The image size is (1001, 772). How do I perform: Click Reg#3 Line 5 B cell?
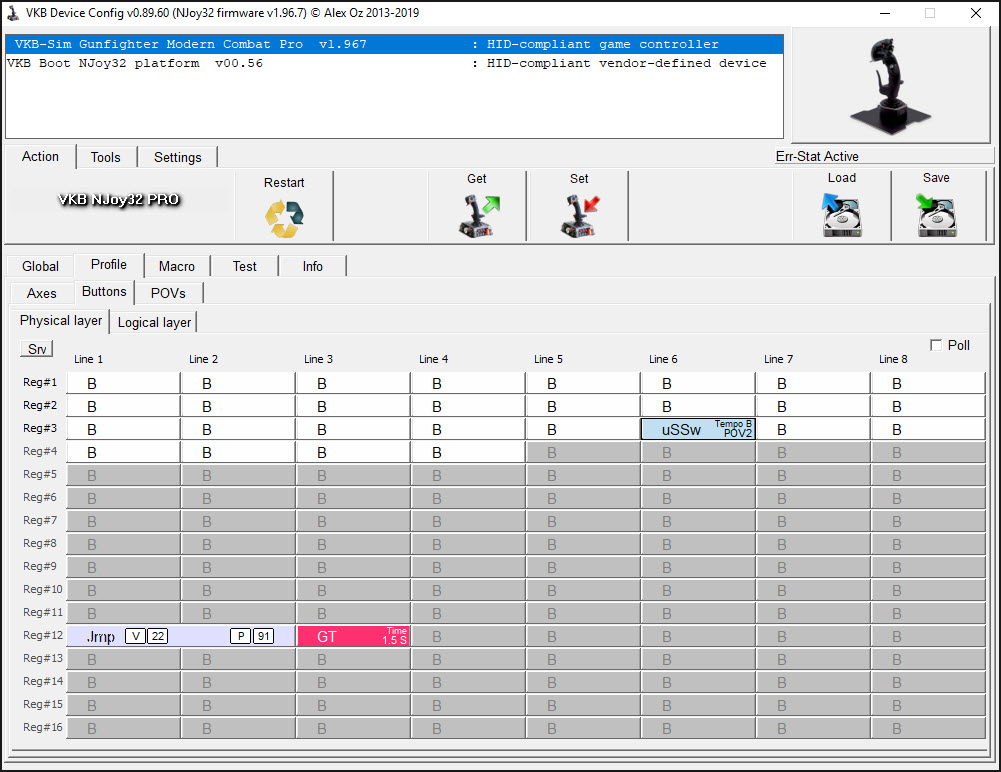(x=583, y=429)
